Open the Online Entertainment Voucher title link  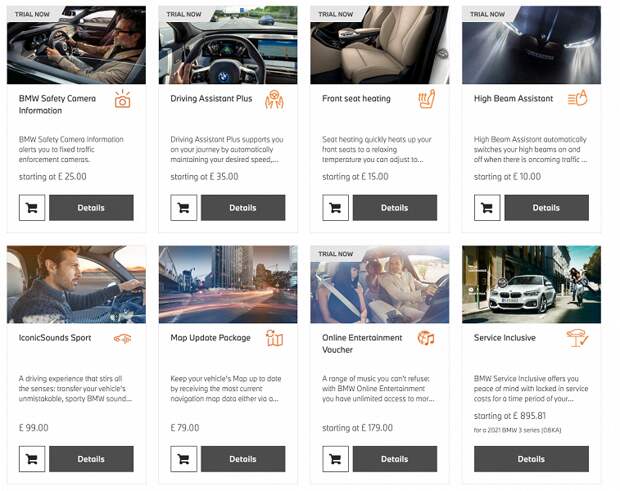click(x=362, y=344)
